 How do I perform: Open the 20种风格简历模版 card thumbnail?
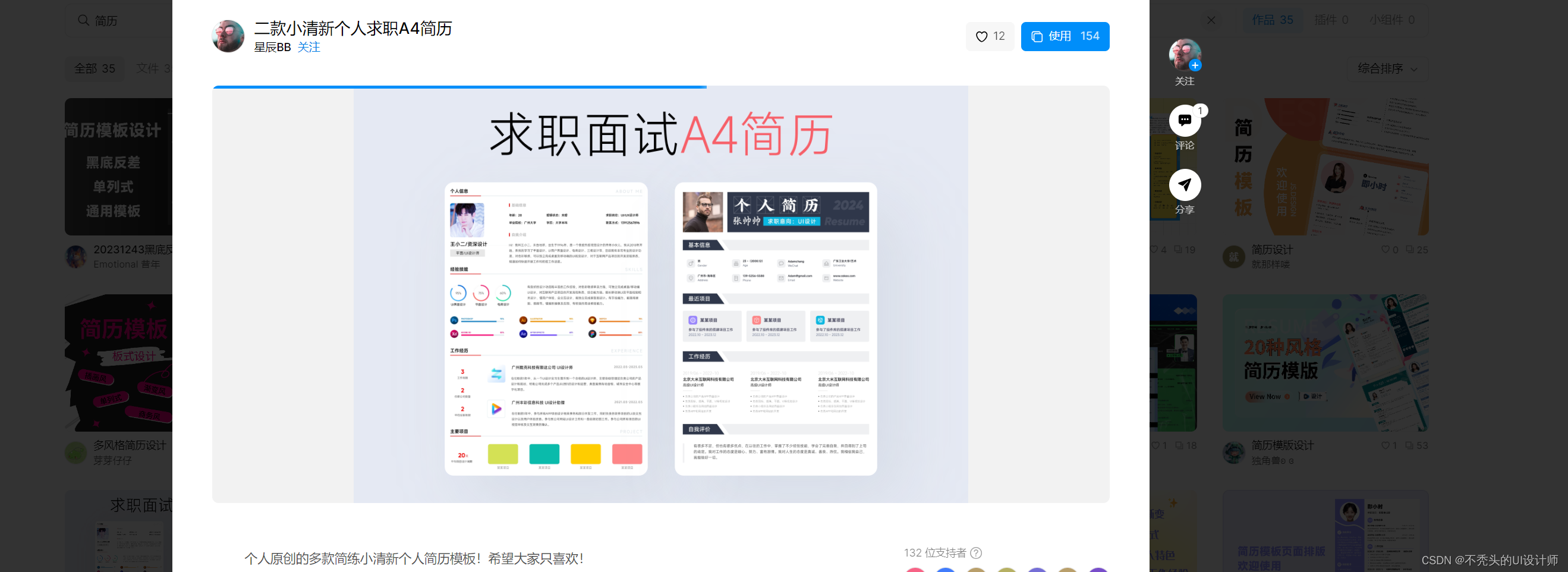coord(1325,363)
